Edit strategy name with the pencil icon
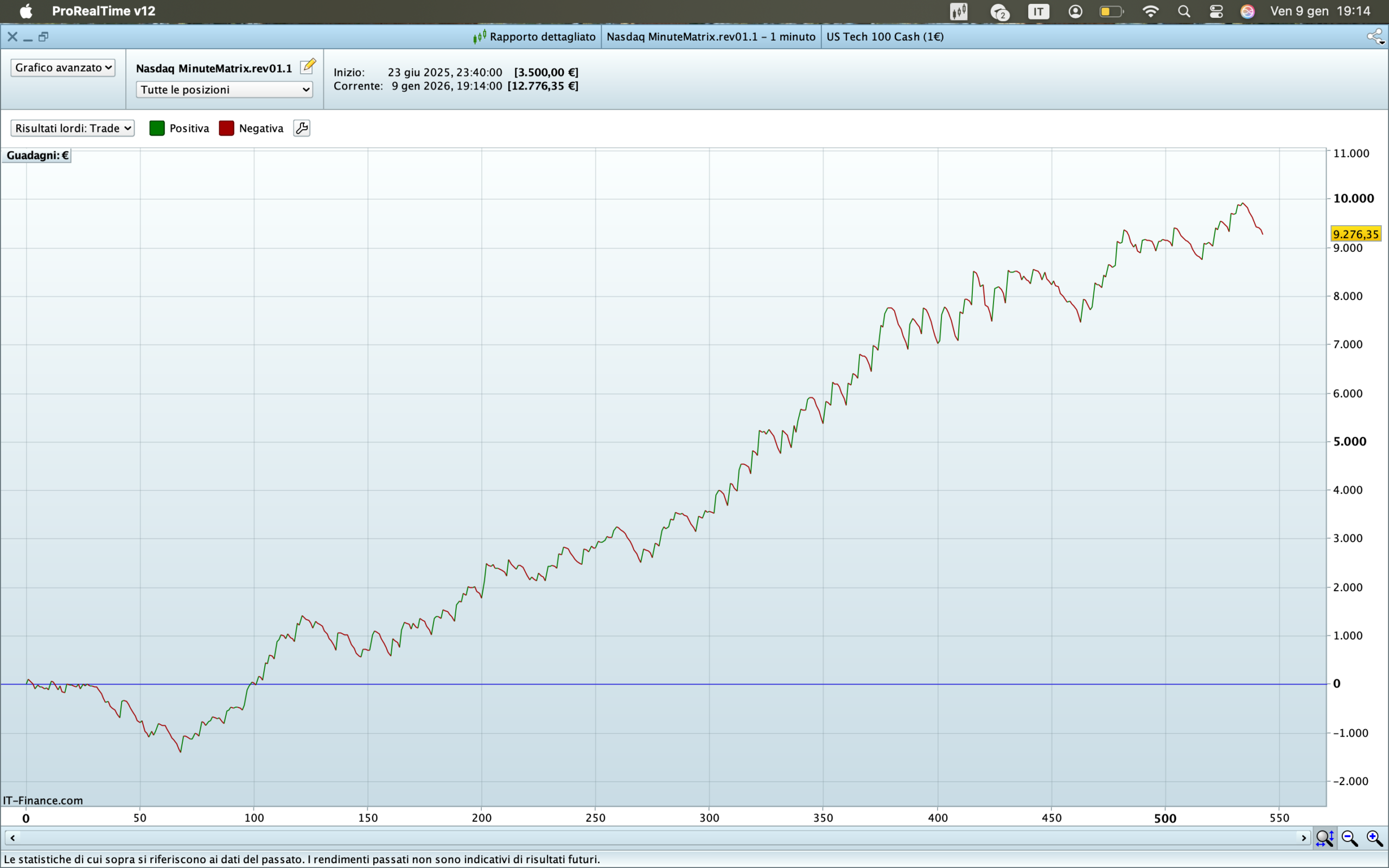Viewport: 1389px width, 868px height. 308,66
